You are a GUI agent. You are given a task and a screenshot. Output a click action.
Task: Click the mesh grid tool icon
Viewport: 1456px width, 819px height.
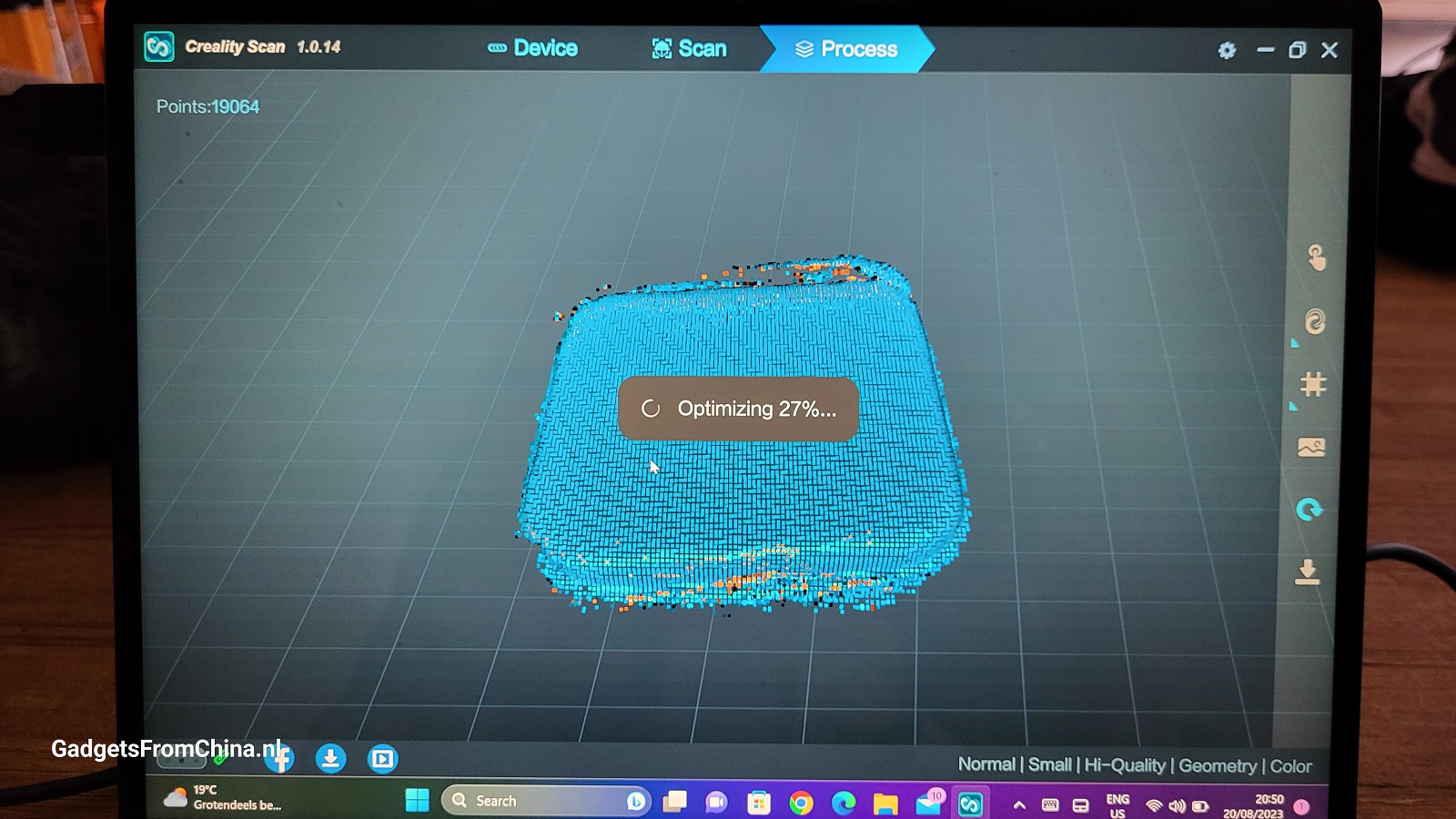1312,384
